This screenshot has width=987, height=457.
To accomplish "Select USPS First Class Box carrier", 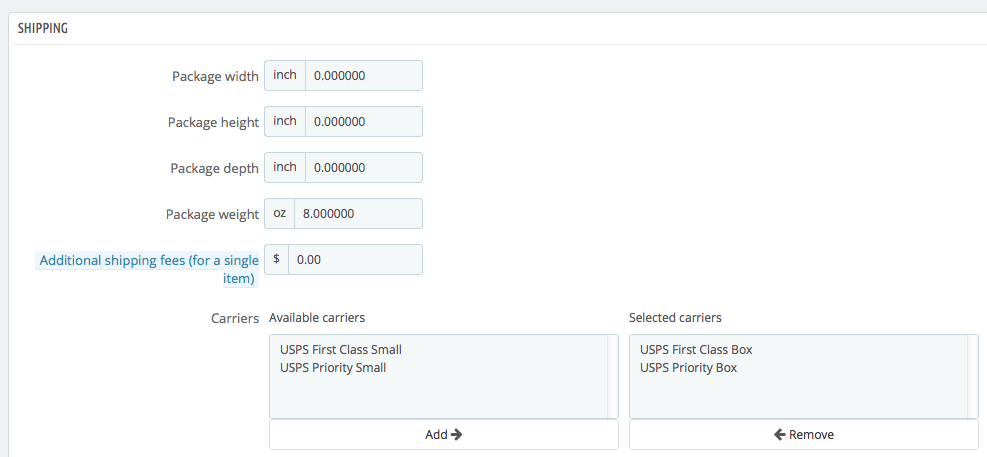I will tap(696, 349).
